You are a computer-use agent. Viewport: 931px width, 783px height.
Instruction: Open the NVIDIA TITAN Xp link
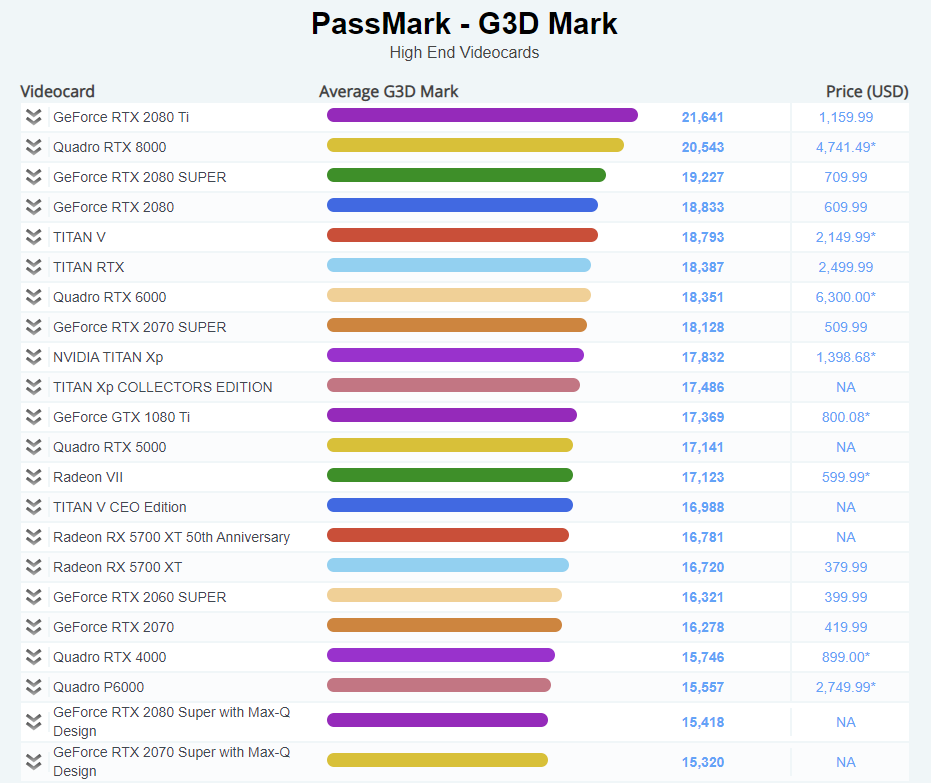coord(108,357)
